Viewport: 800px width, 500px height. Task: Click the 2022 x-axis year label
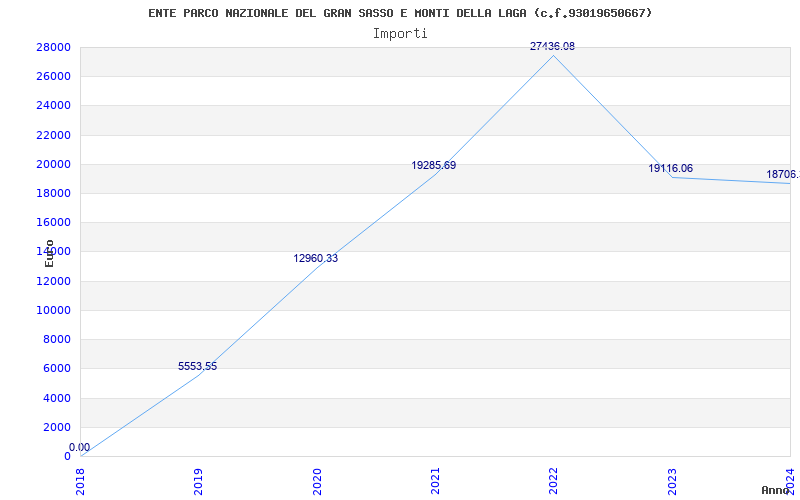pyautogui.click(x=554, y=482)
